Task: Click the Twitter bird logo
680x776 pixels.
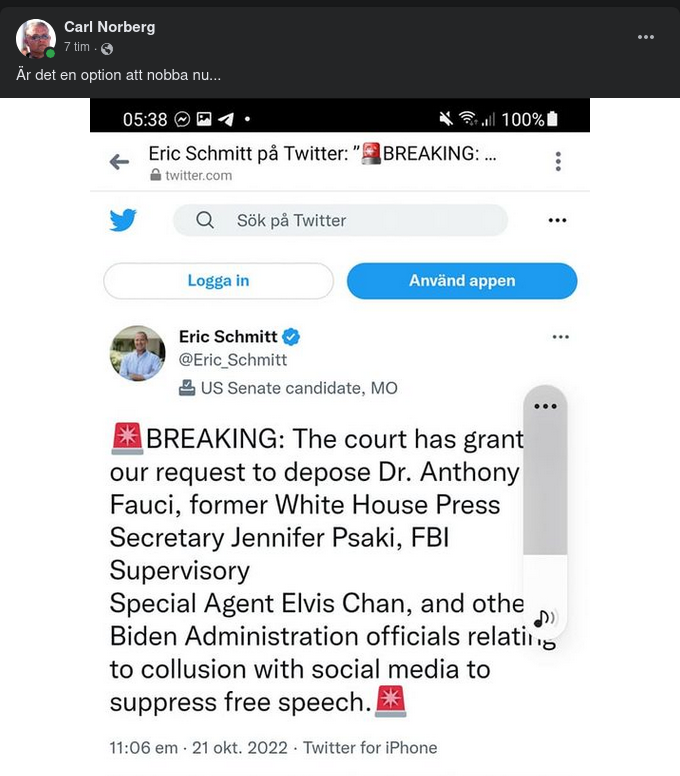Action: tap(123, 220)
